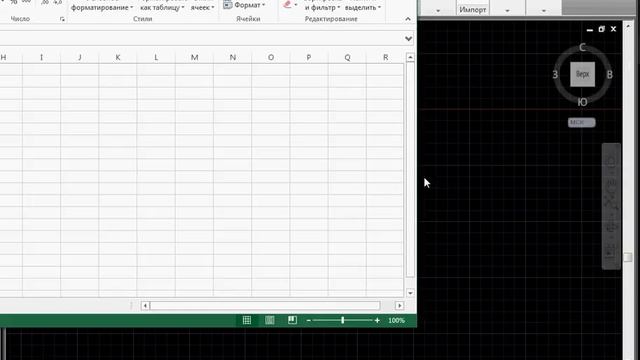Click Excel vertical scrollbar down arrow
This screenshot has height=360, width=640.
pyautogui.click(x=410, y=293)
